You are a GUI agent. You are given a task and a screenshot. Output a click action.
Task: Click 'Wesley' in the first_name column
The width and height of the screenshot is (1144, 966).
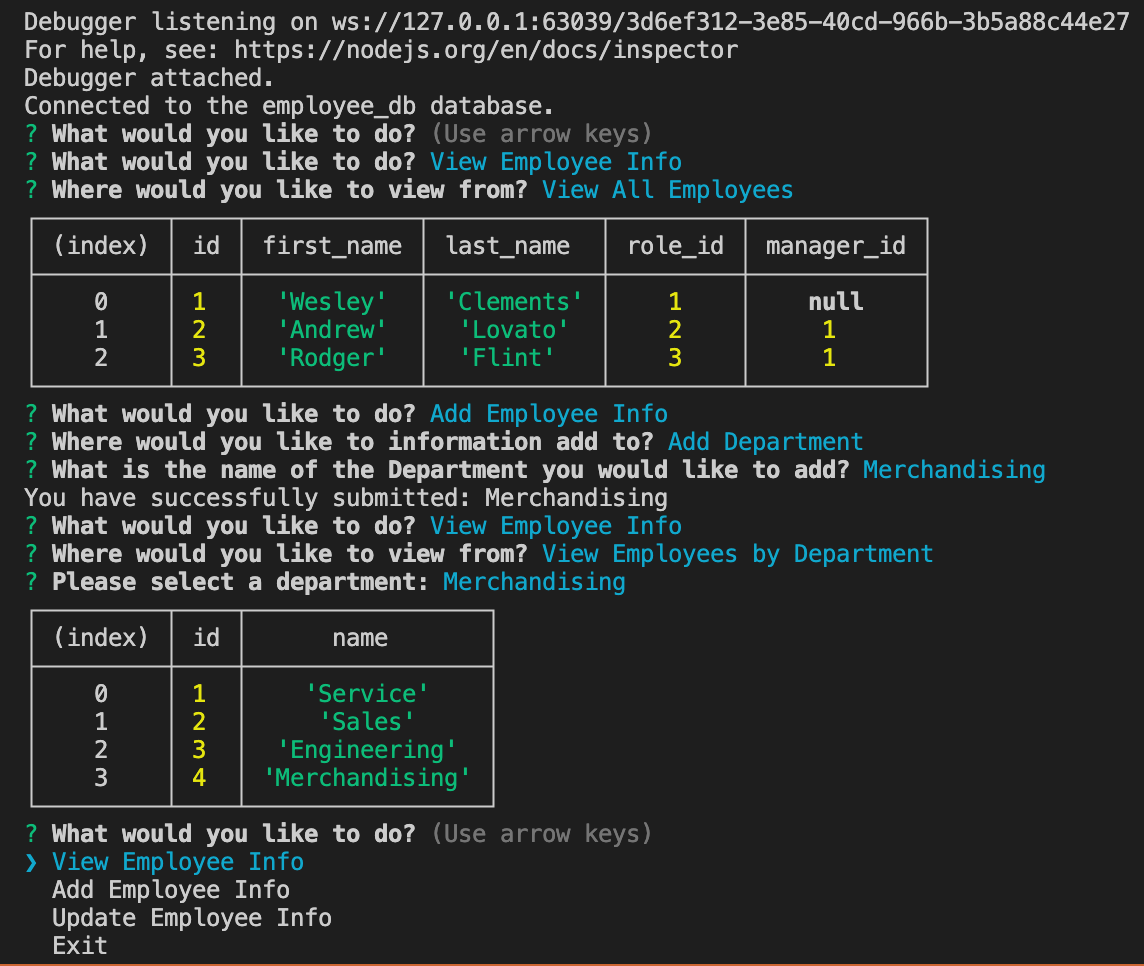click(332, 301)
